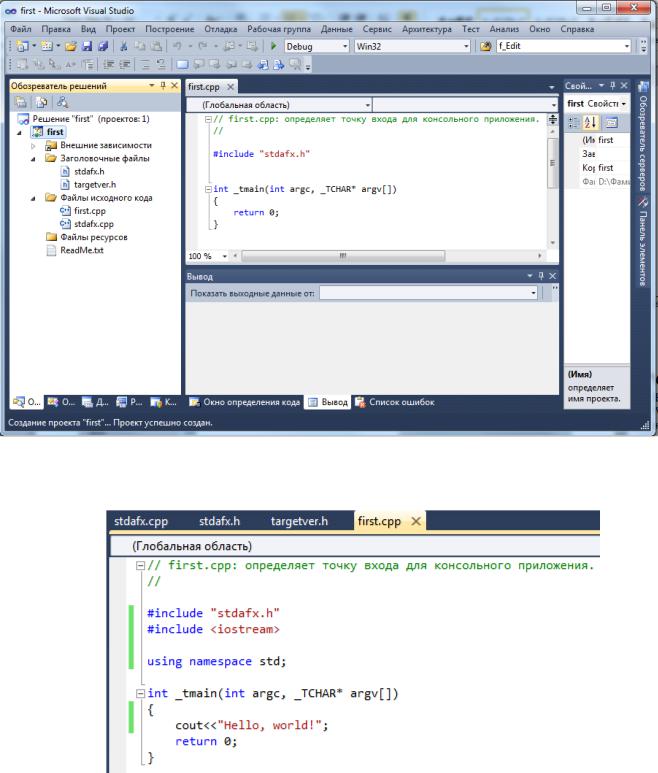Click View Class Diagram icon in Solution Explorer

coord(62,103)
